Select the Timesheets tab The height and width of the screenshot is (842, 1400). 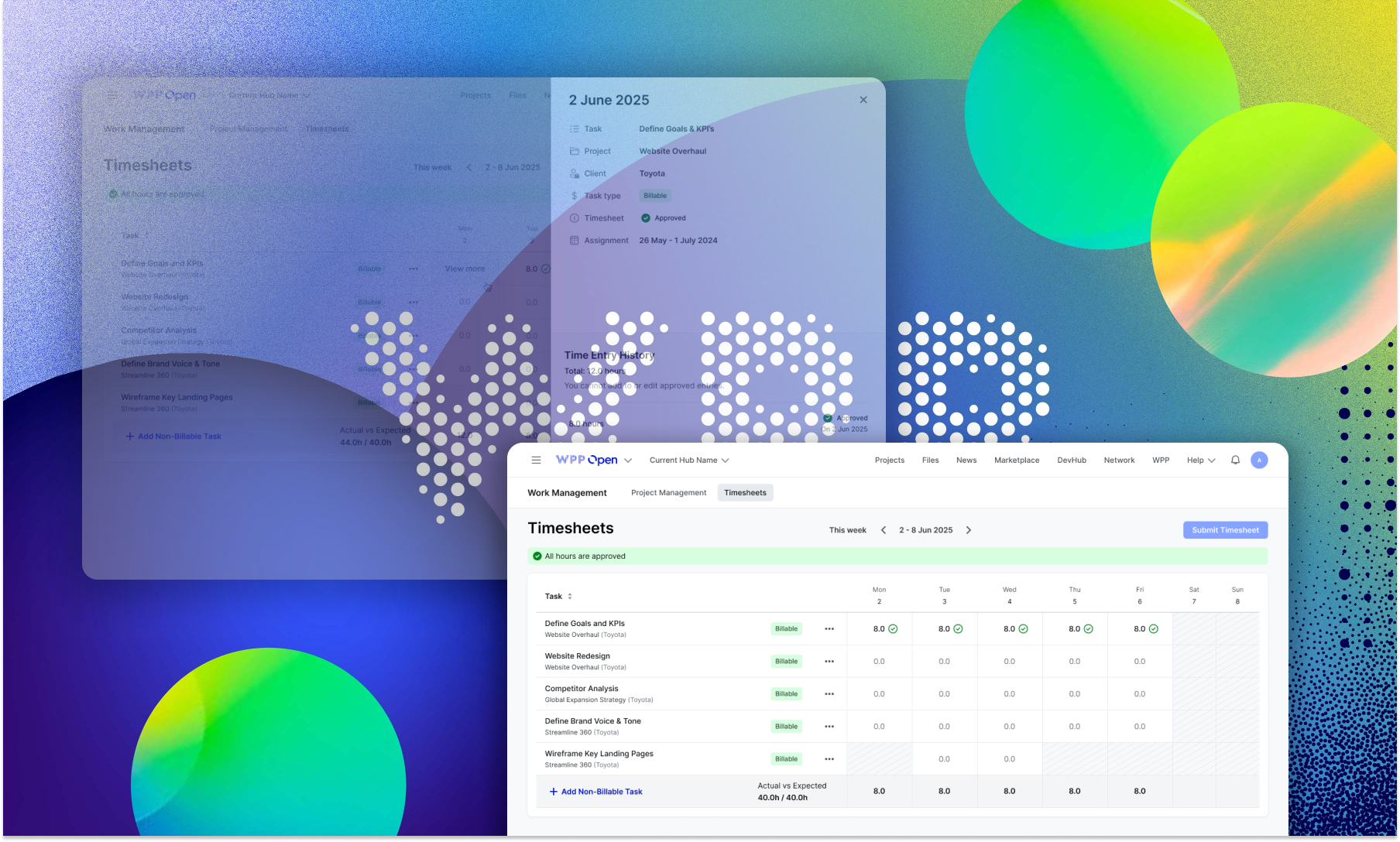click(x=745, y=493)
